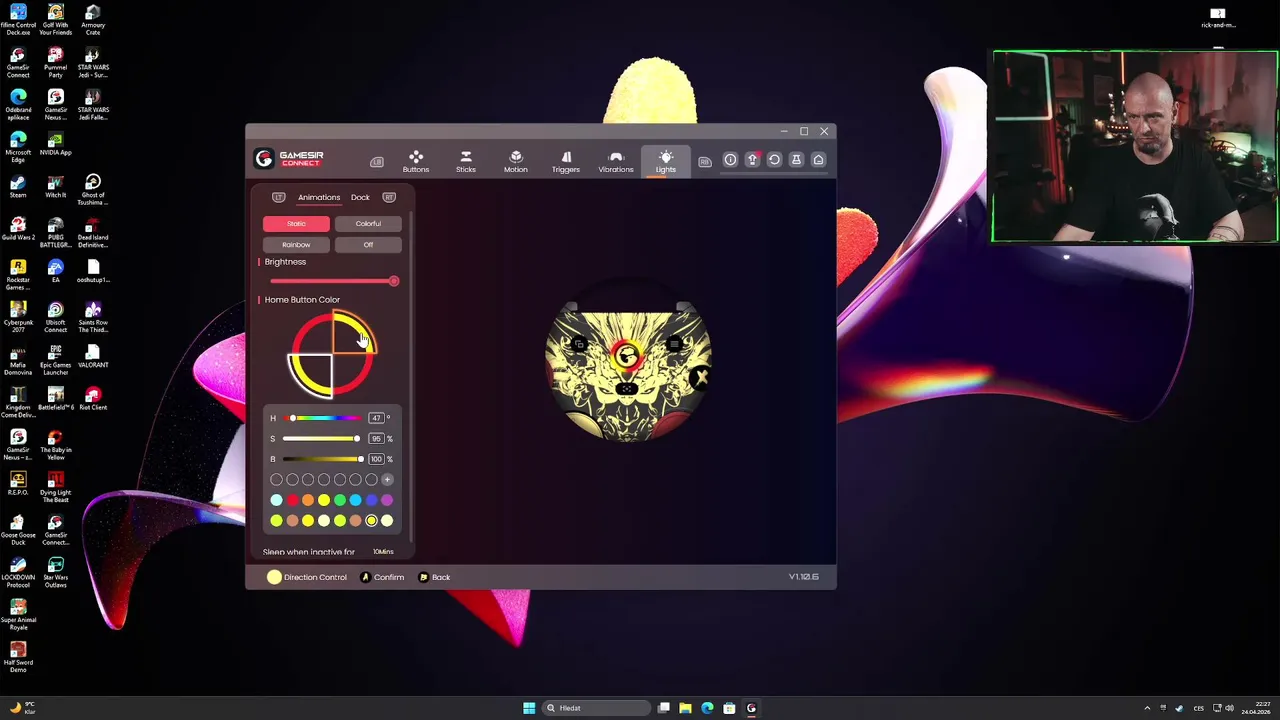Open the Windows Start menu
Screen dimensions: 1280x720
529,708
